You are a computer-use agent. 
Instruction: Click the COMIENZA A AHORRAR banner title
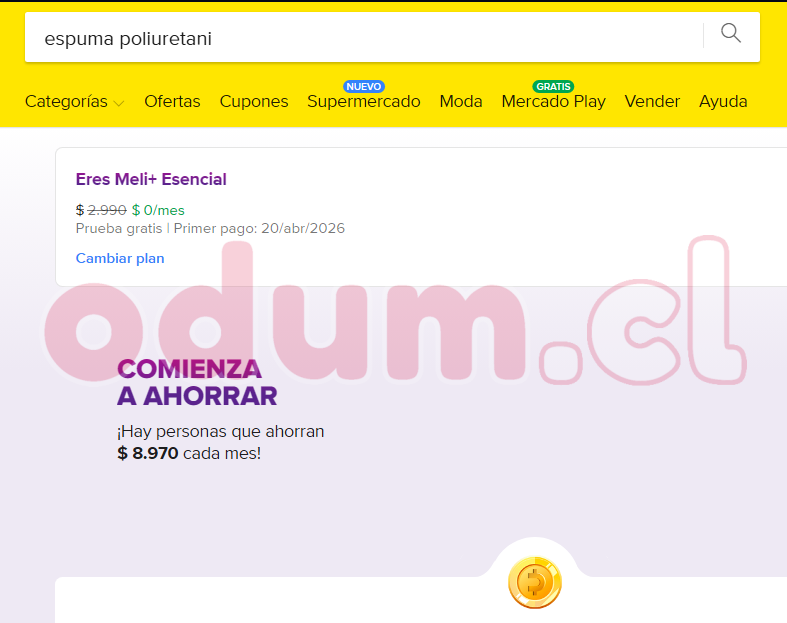click(x=197, y=383)
